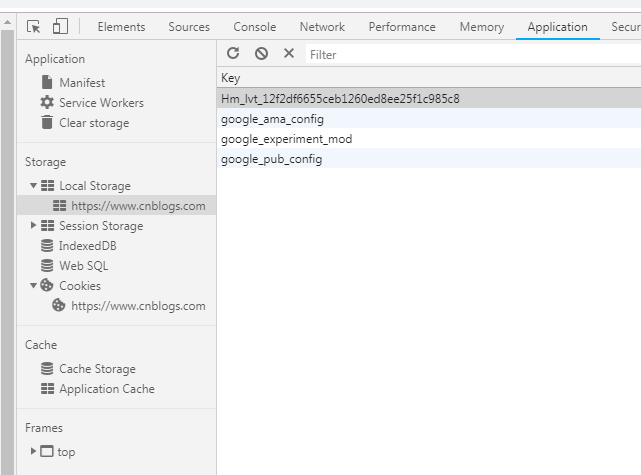Open the Elements tab

click(x=121, y=27)
